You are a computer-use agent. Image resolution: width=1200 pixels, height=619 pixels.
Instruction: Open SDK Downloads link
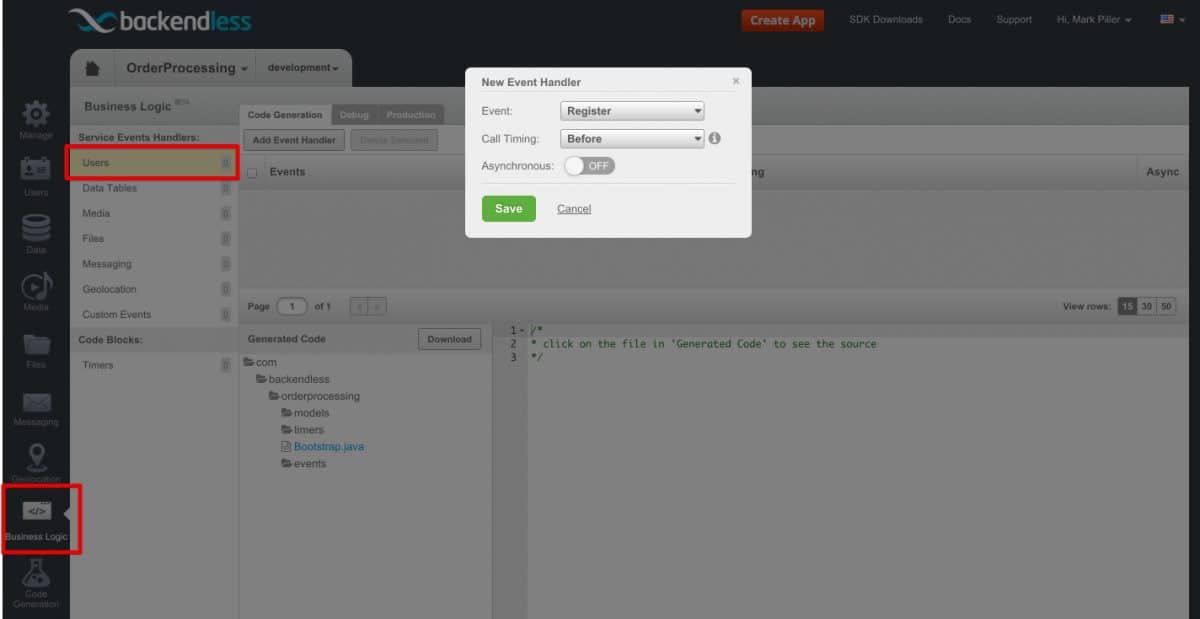(x=886, y=19)
